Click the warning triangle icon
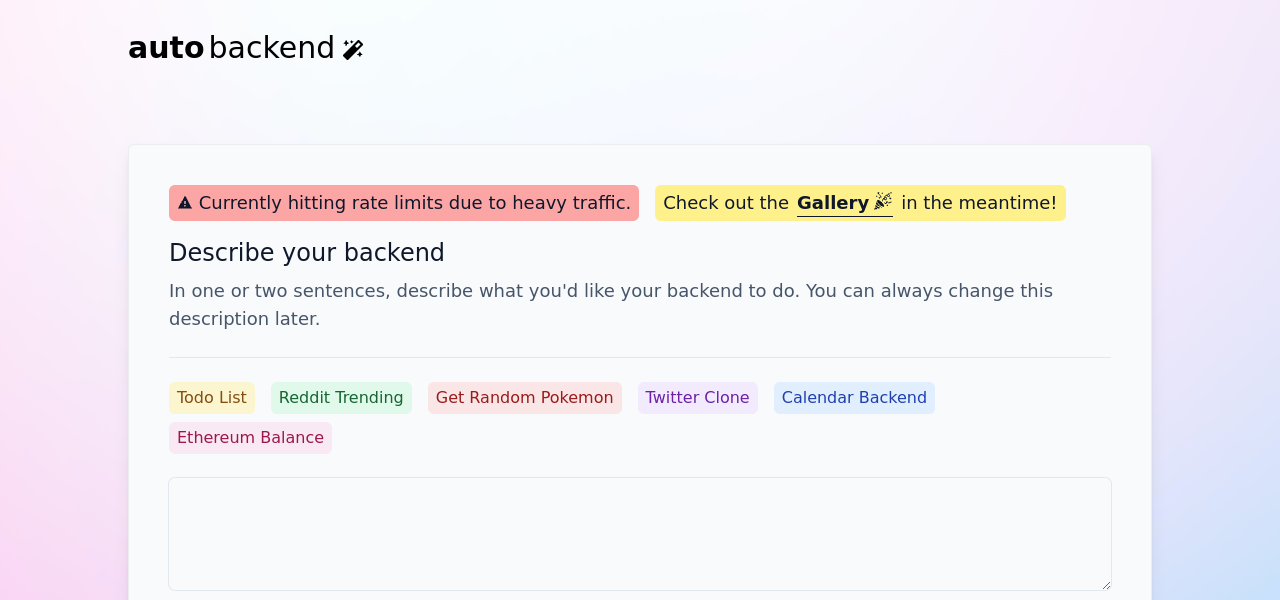This screenshot has height=600, width=1280. [185, 203]
